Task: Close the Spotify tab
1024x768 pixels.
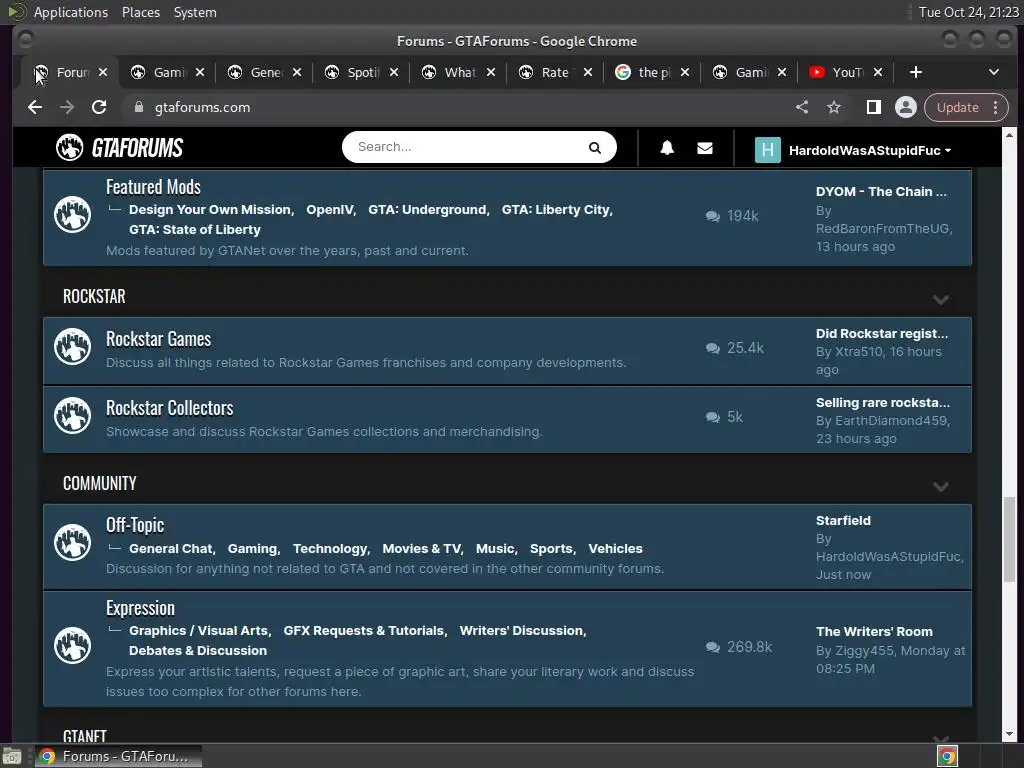Action: click(x=394, y=72)
